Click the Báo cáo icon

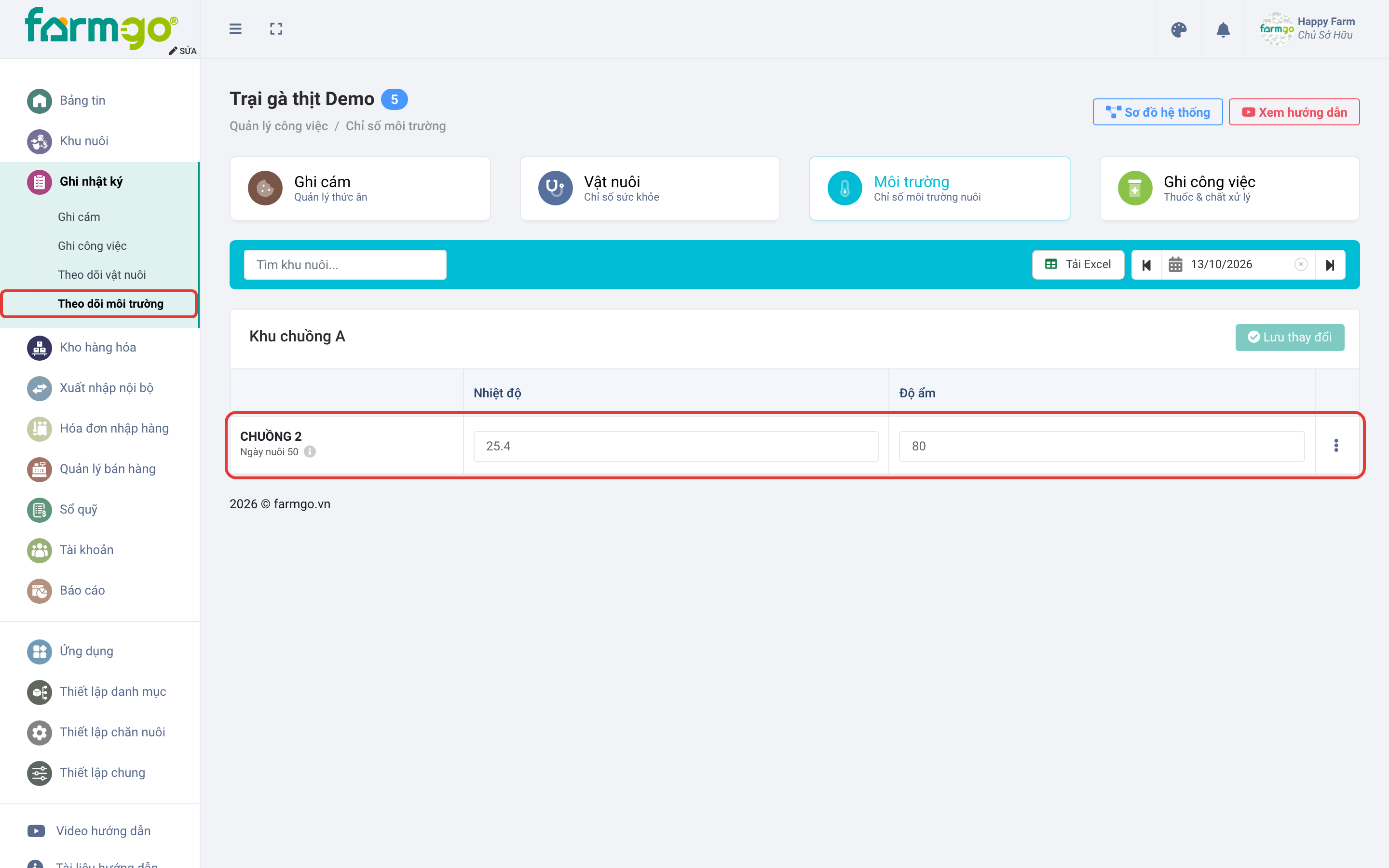pos(39,591)
